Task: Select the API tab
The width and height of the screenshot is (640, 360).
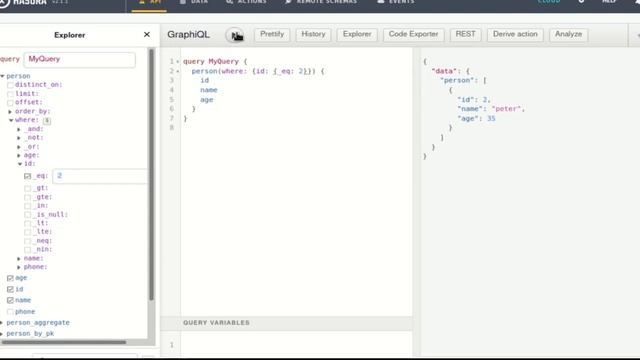Action: pos(149,2)
